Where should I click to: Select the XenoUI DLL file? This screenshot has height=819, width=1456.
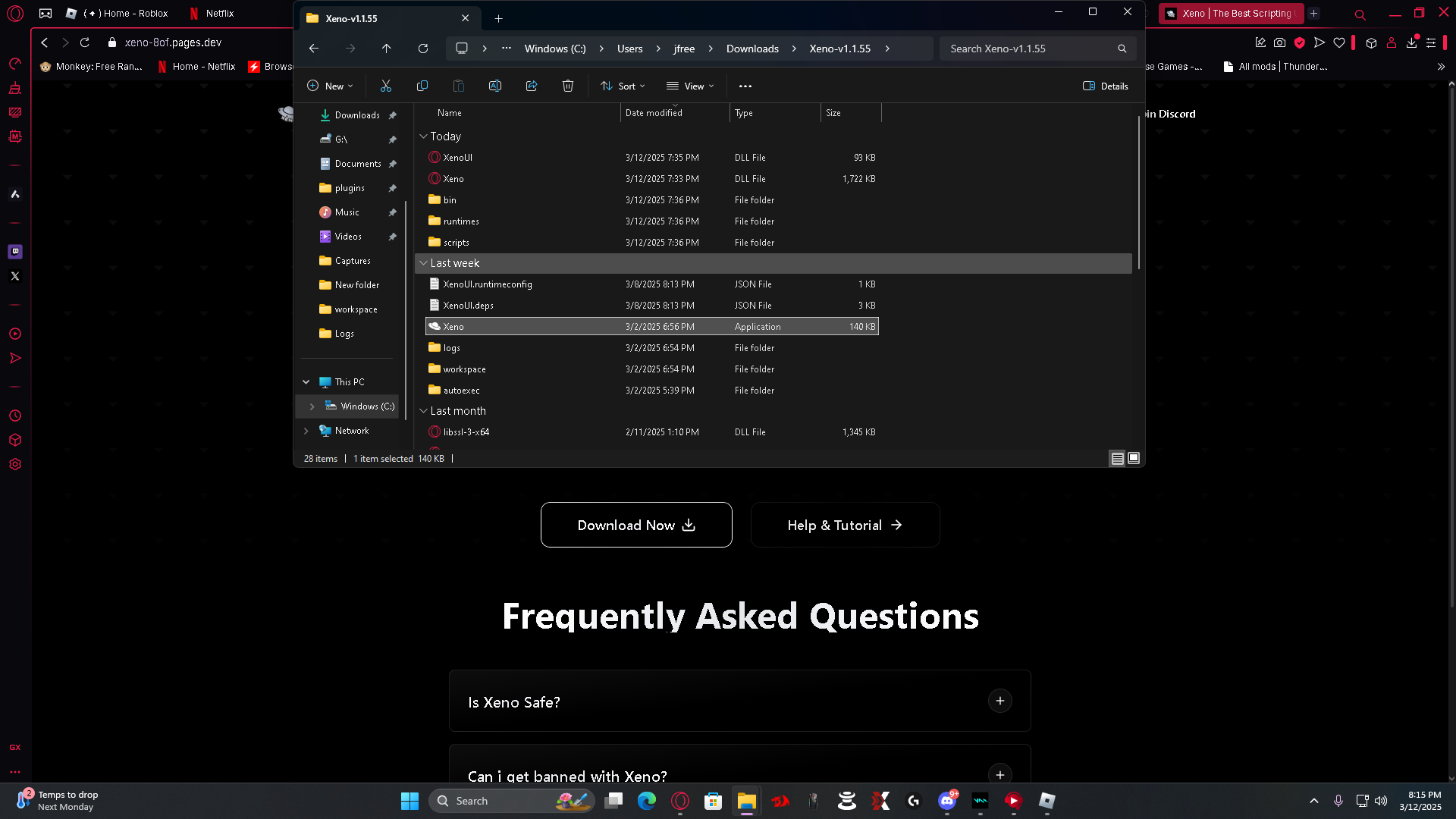[x=652, y=158]
